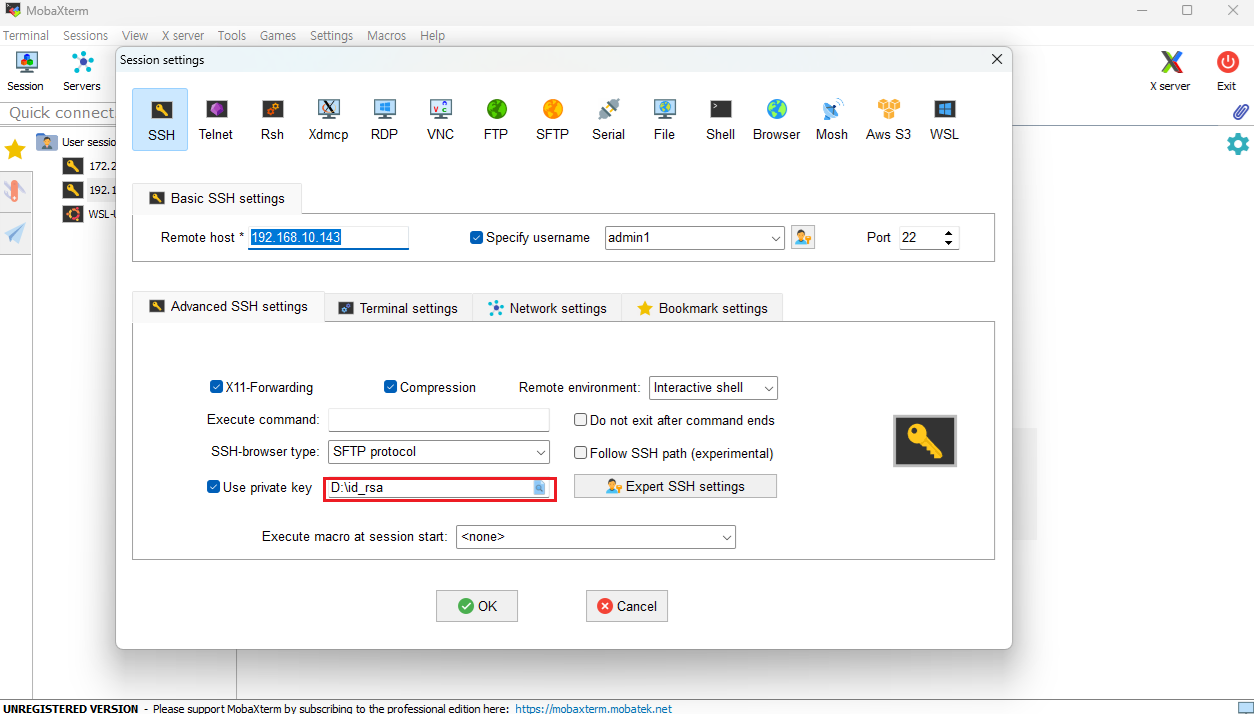Open the Games menu
The height and width of the screenshot is (714, 1254).
[278, 35]
